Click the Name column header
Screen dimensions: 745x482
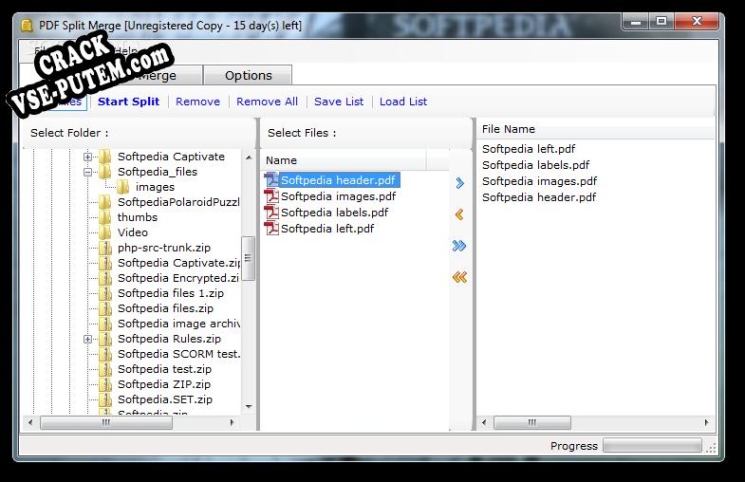tap(343, 160)
